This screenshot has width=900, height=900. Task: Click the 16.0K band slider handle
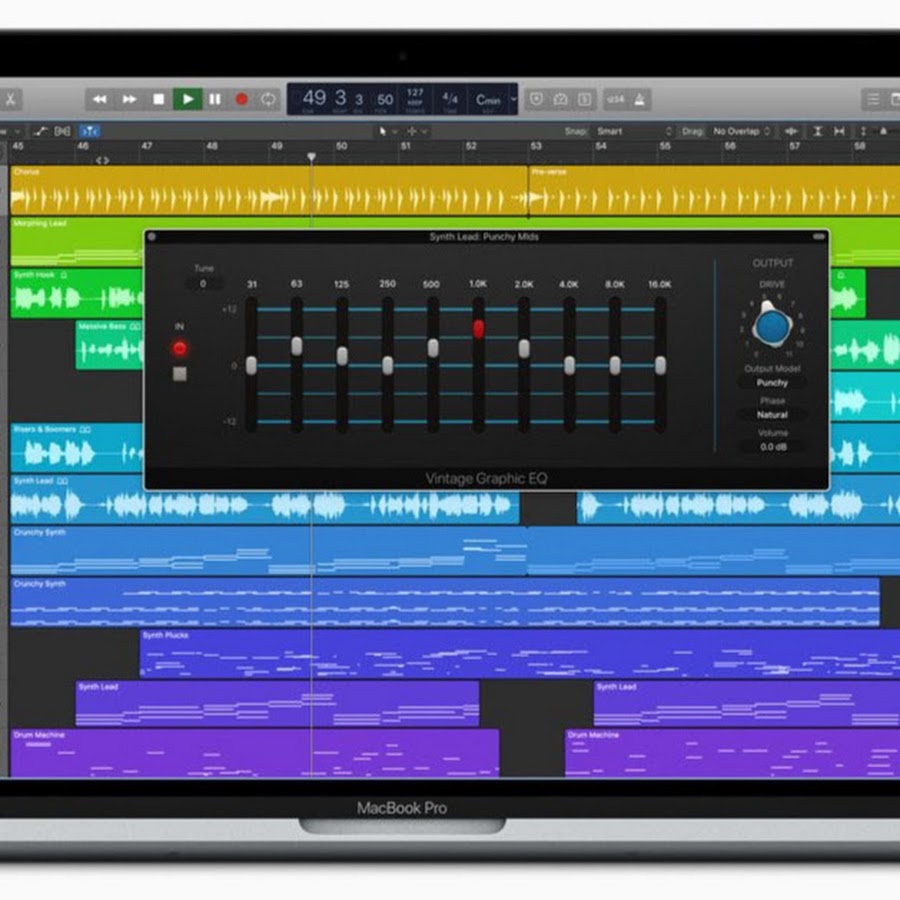(661, 366)
